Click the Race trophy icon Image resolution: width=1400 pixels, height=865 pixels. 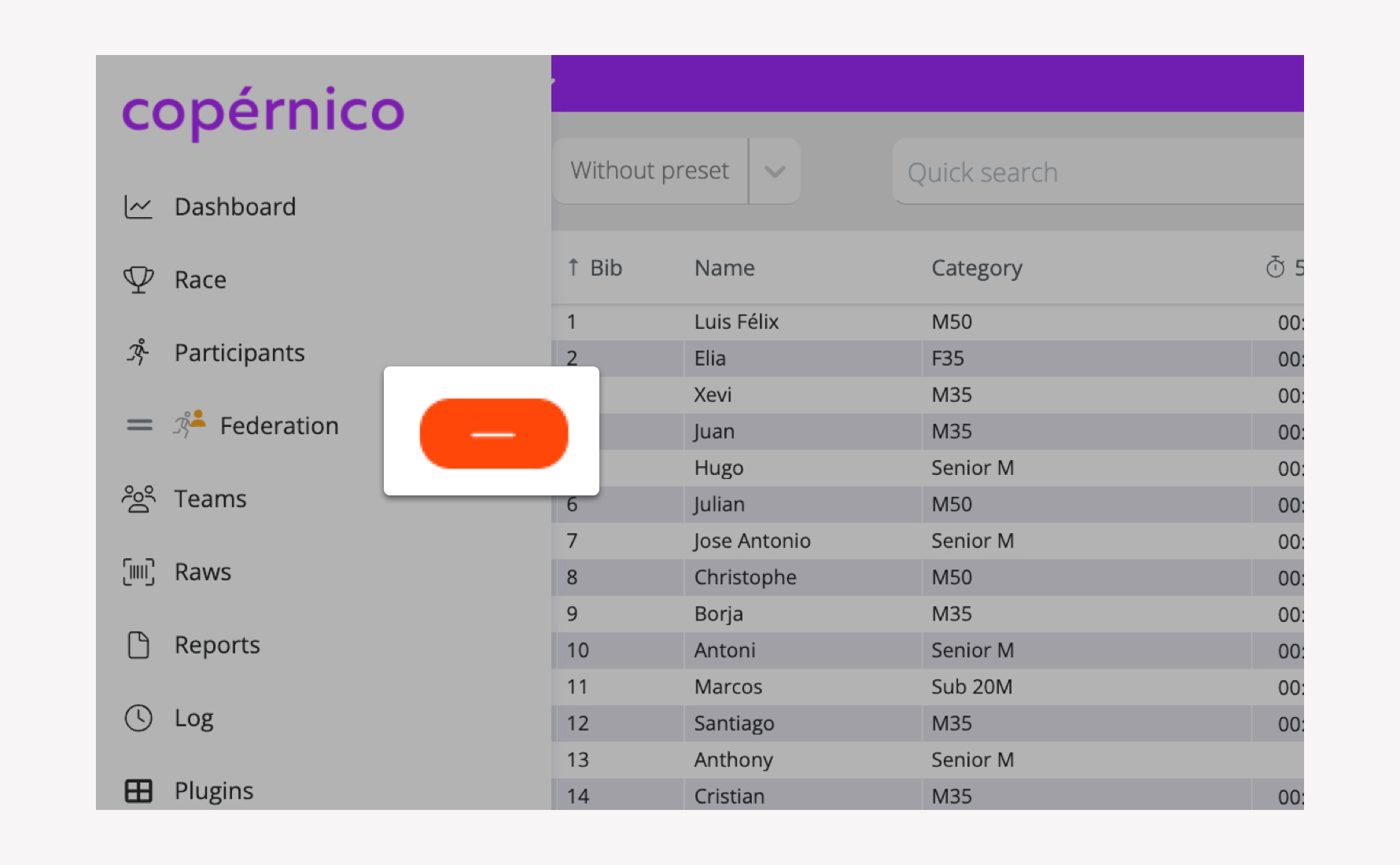(x=138, y=280)
